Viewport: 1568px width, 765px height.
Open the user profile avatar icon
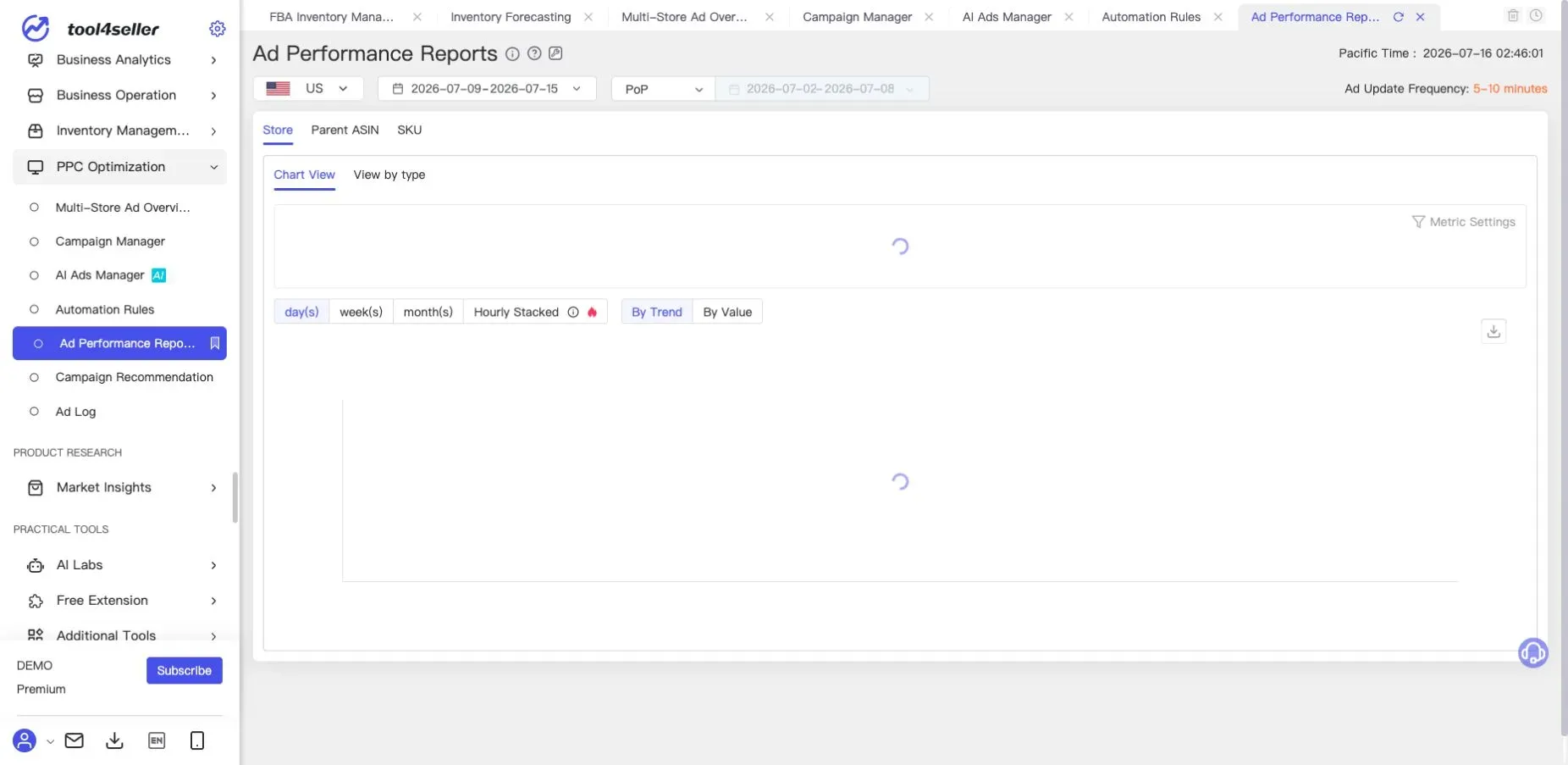25,740
